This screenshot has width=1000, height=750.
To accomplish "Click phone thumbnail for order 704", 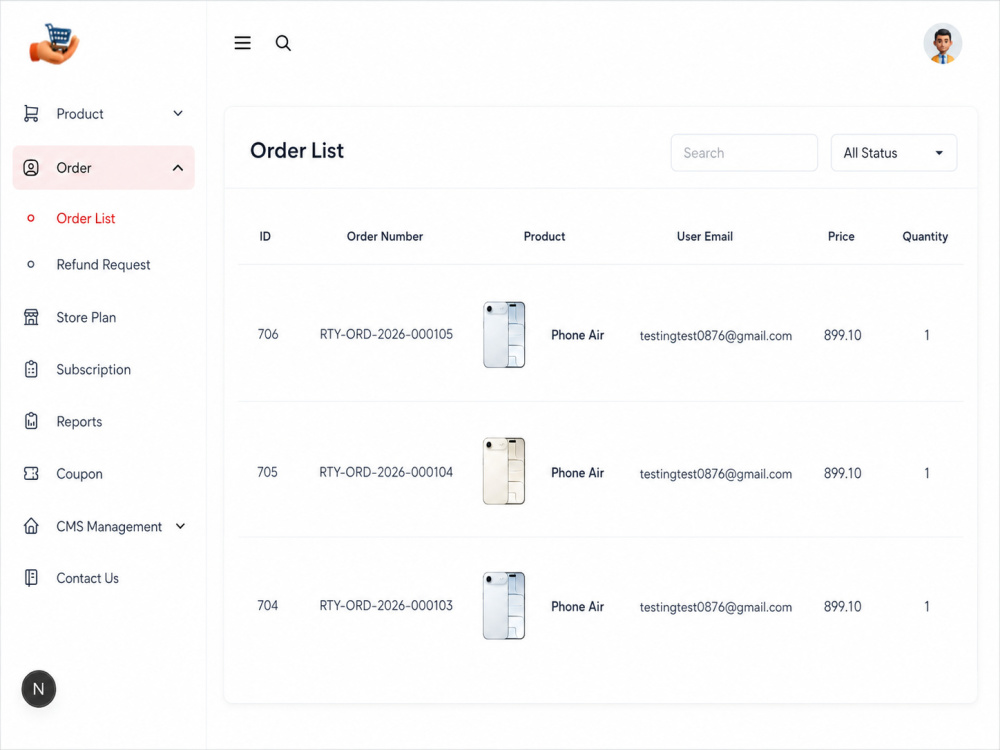I will [504, 606].
